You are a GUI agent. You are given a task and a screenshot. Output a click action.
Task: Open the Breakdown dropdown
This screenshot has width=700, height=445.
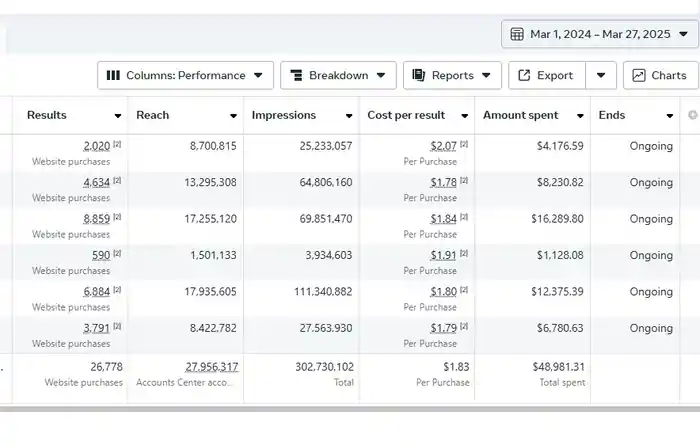338,75
